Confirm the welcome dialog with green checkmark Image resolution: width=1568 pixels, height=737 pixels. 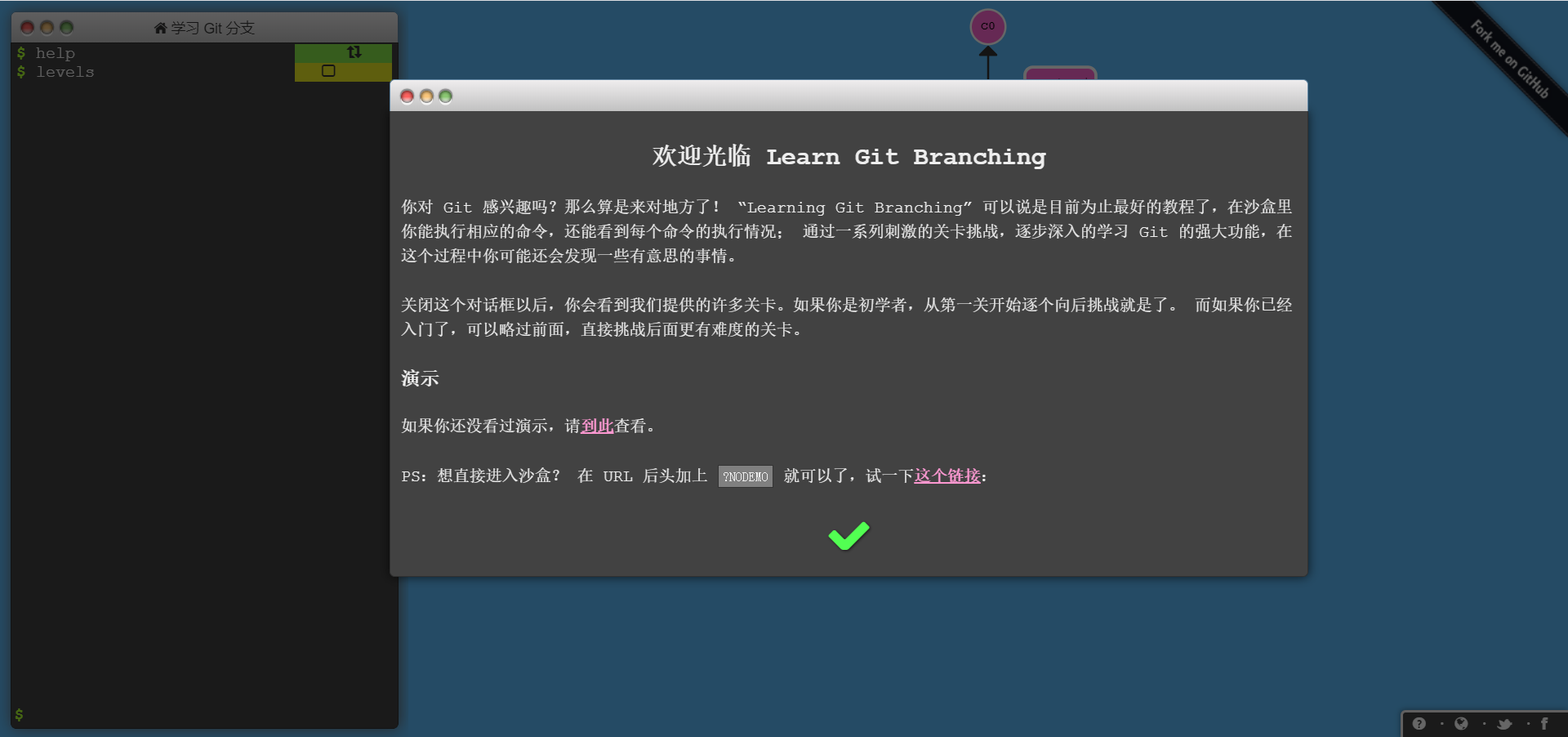click(x=849, y=536)
